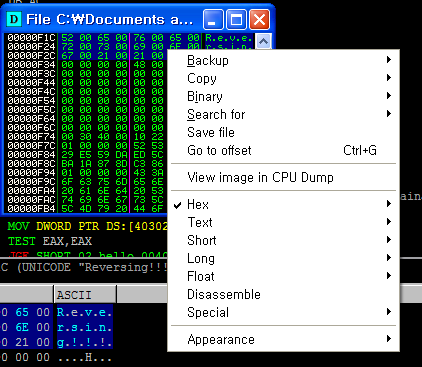Expand the Copy submenu arrow
This screenshot has height=367, width=422.
tap(389, 78)
